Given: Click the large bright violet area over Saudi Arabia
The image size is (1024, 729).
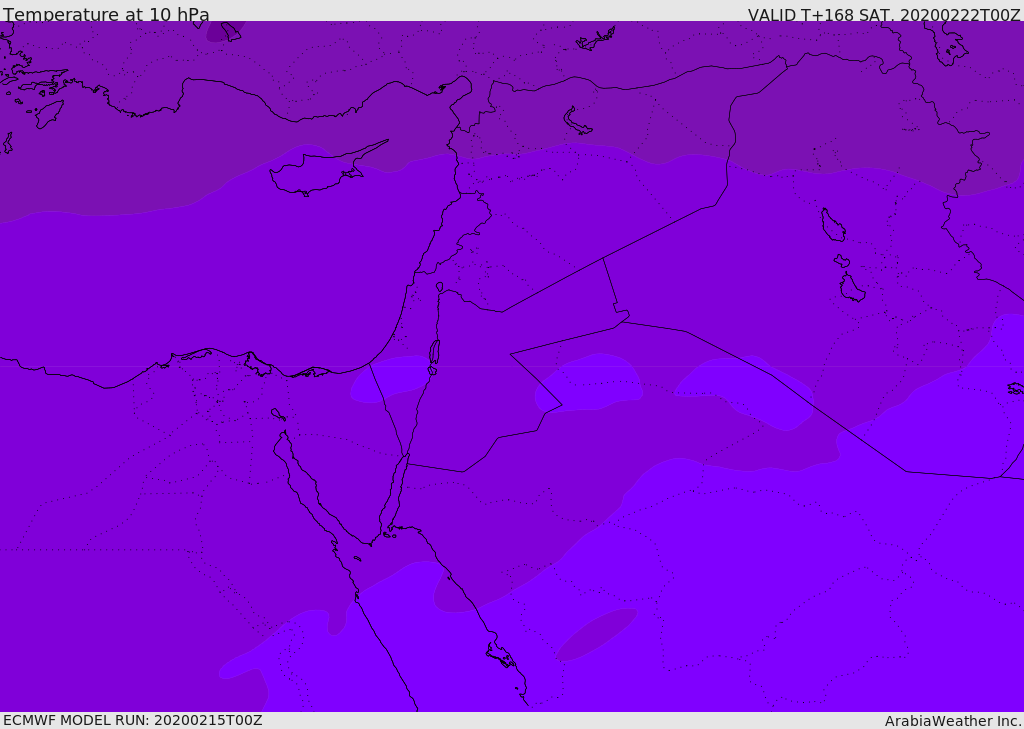Looking at the screenshot, I should 751,588.
